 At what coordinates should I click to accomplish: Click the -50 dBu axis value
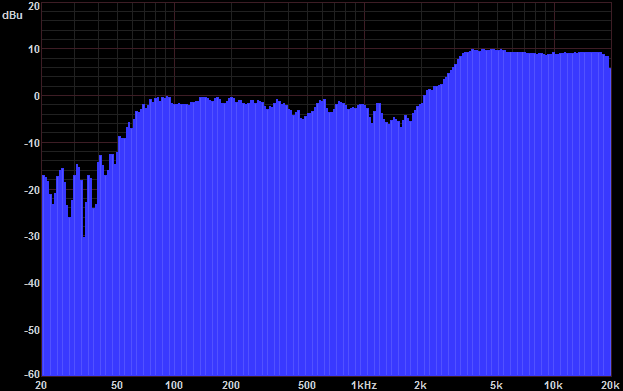pyautogui.click(x=32, y=330)
